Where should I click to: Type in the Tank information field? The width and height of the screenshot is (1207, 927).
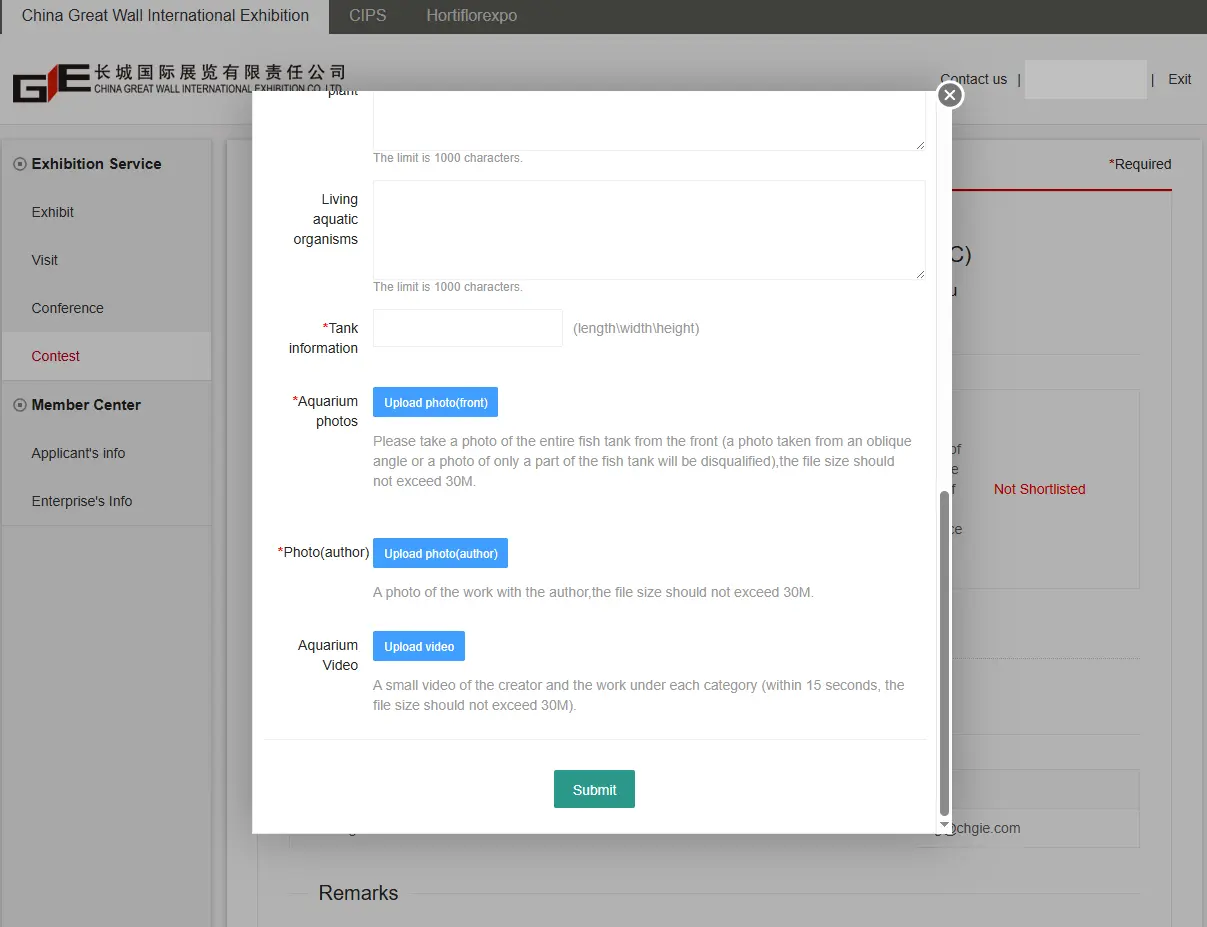coord(467,328)
